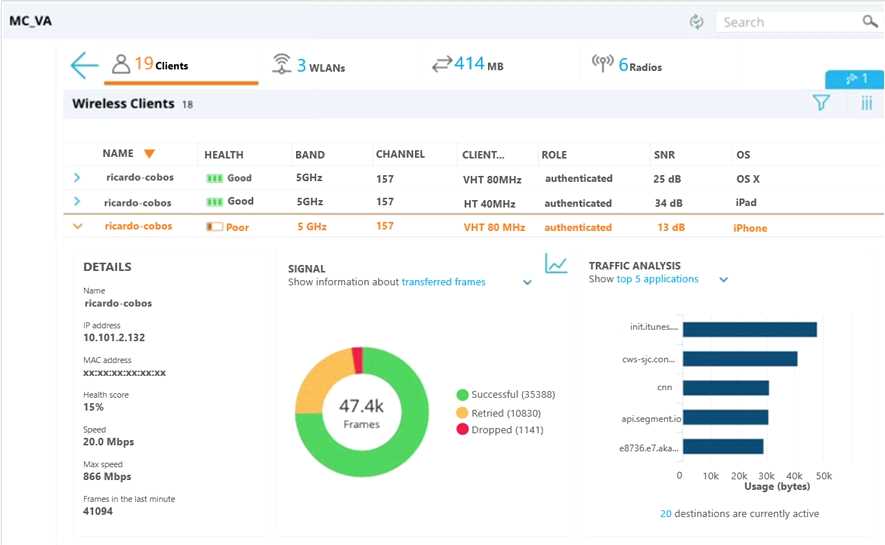The height and width of the screenshot is (545, 885).
Task: Click the blue alerts badge
Action: [853, 79]
